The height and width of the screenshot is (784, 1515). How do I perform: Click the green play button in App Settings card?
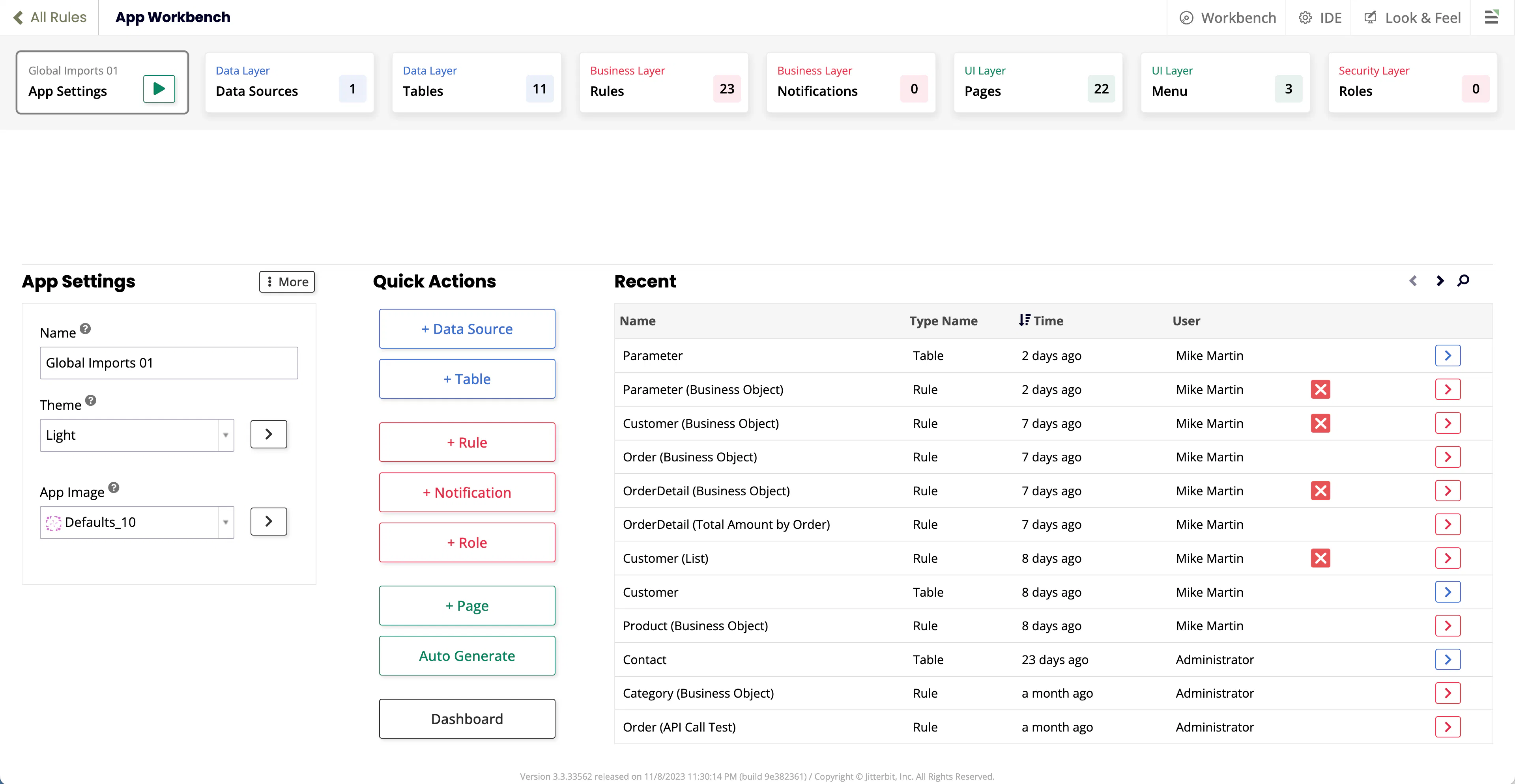click(159, 89)
